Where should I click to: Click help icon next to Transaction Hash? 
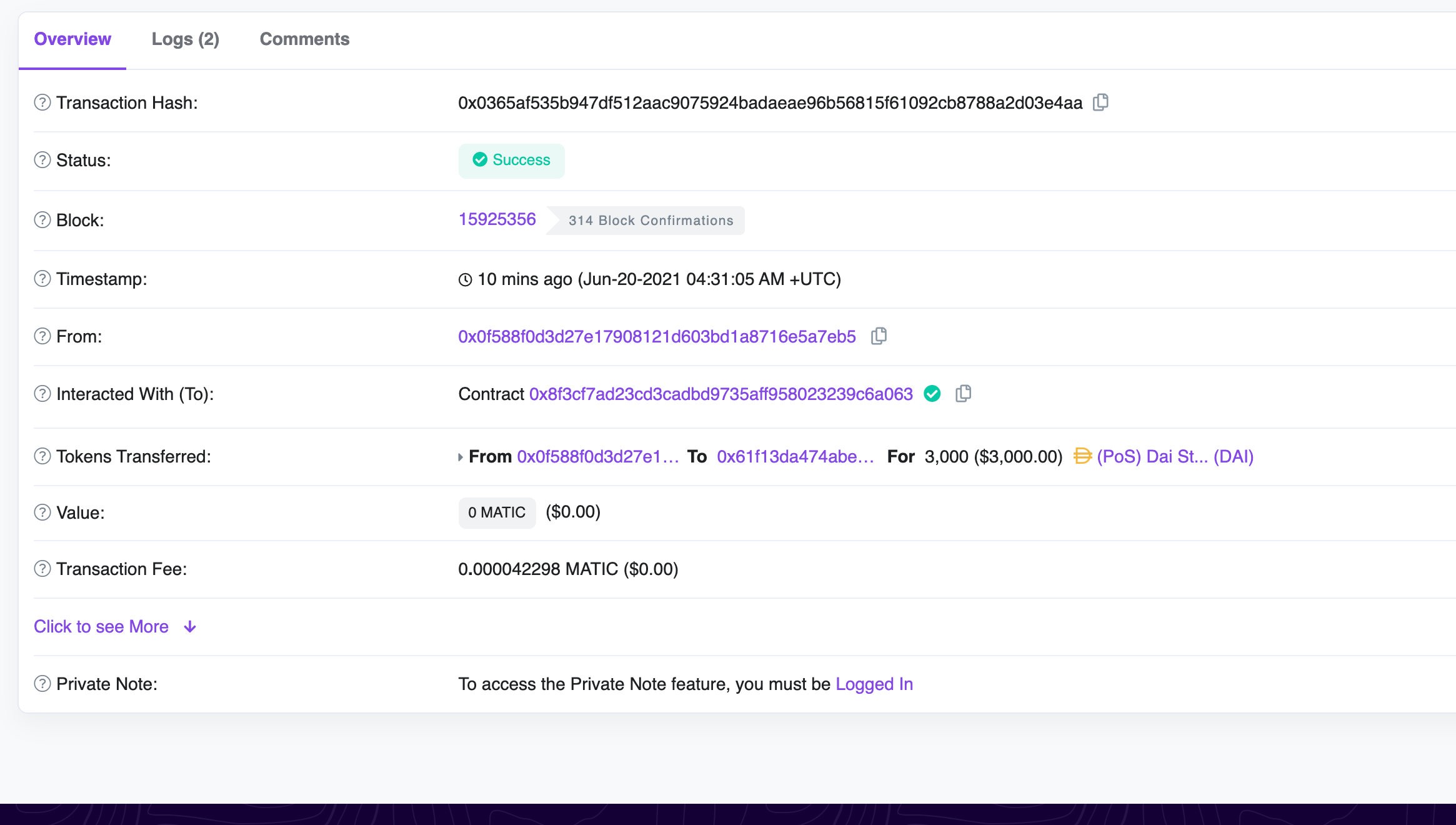[x=42, y=102]
